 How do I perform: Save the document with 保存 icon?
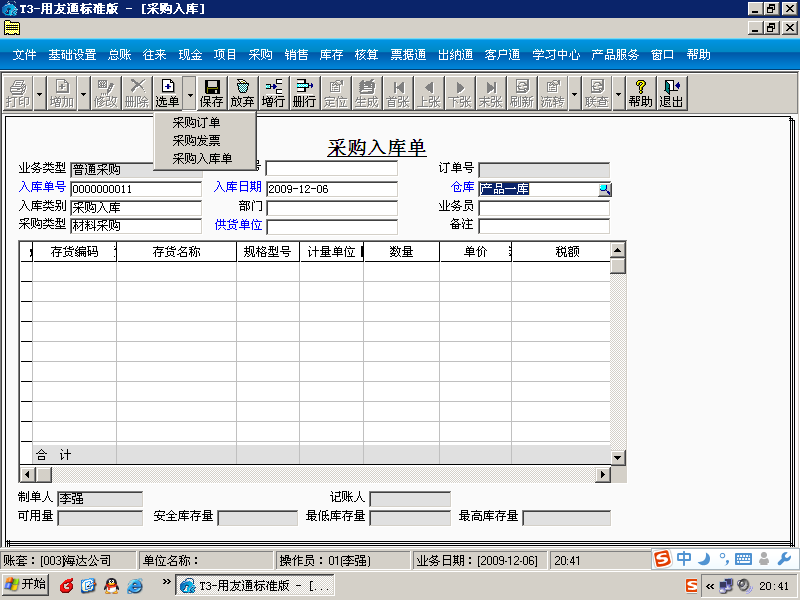pos(211,93)
